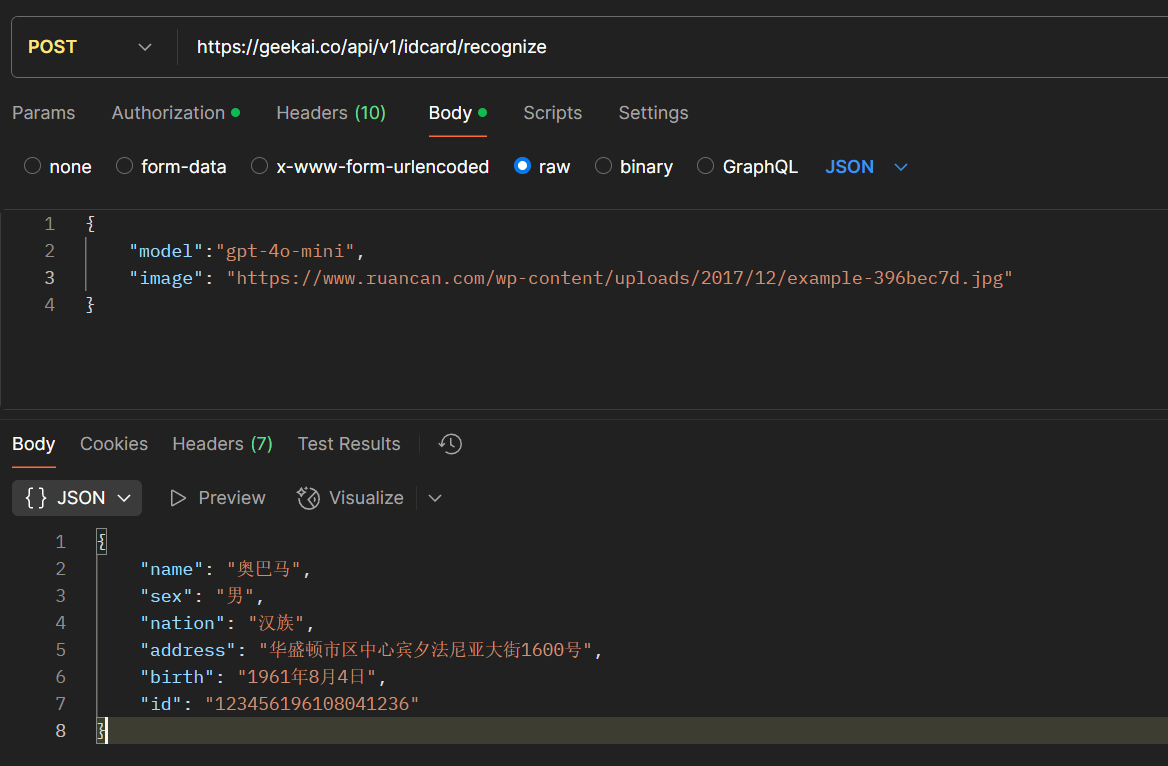Click the "model" key in request body

(166, 251)
